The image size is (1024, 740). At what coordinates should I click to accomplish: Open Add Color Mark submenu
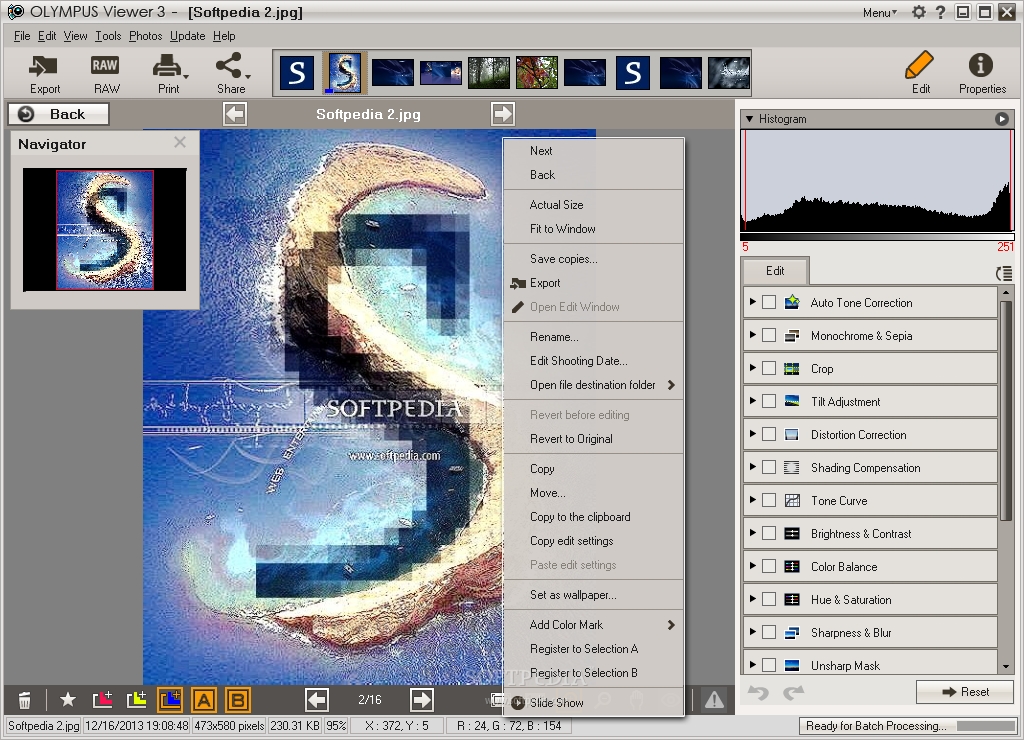[x=594, y=625]
